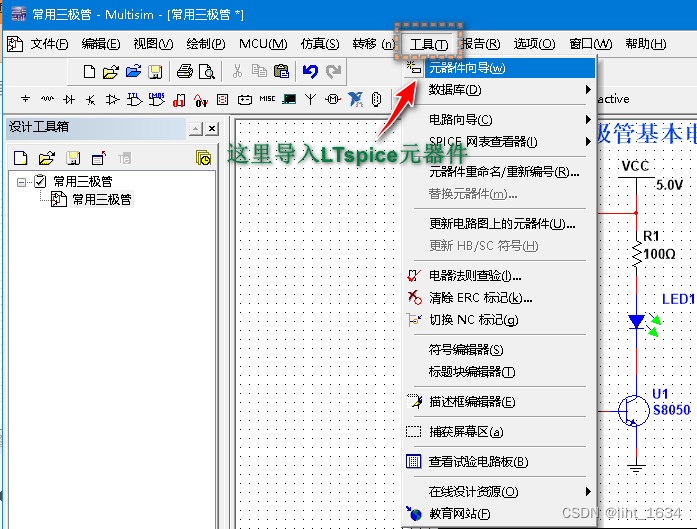Expand the 数据库(D) submenu
The image size is (697, 529).
(x=500, y=90)
